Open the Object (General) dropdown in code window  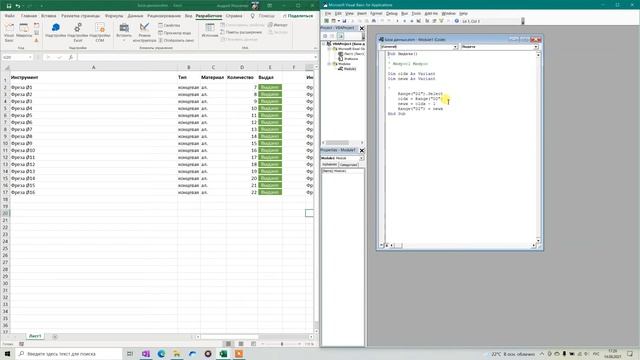click(x=455, y=47)
